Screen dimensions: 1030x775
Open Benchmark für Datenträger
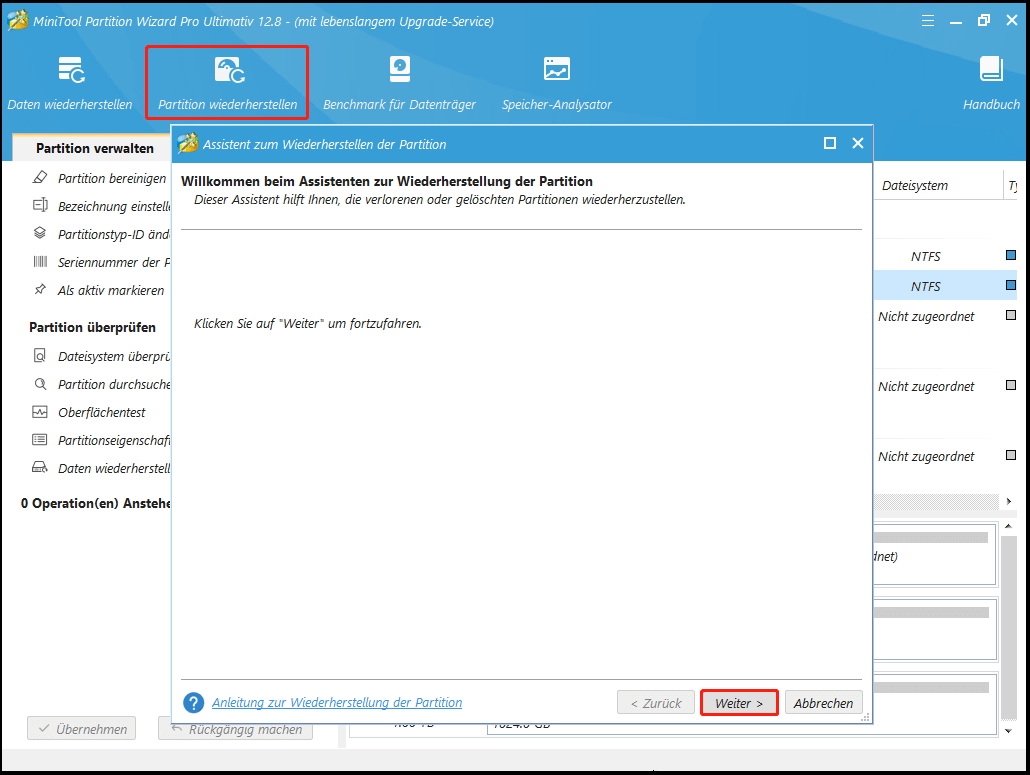coord(399,83)
